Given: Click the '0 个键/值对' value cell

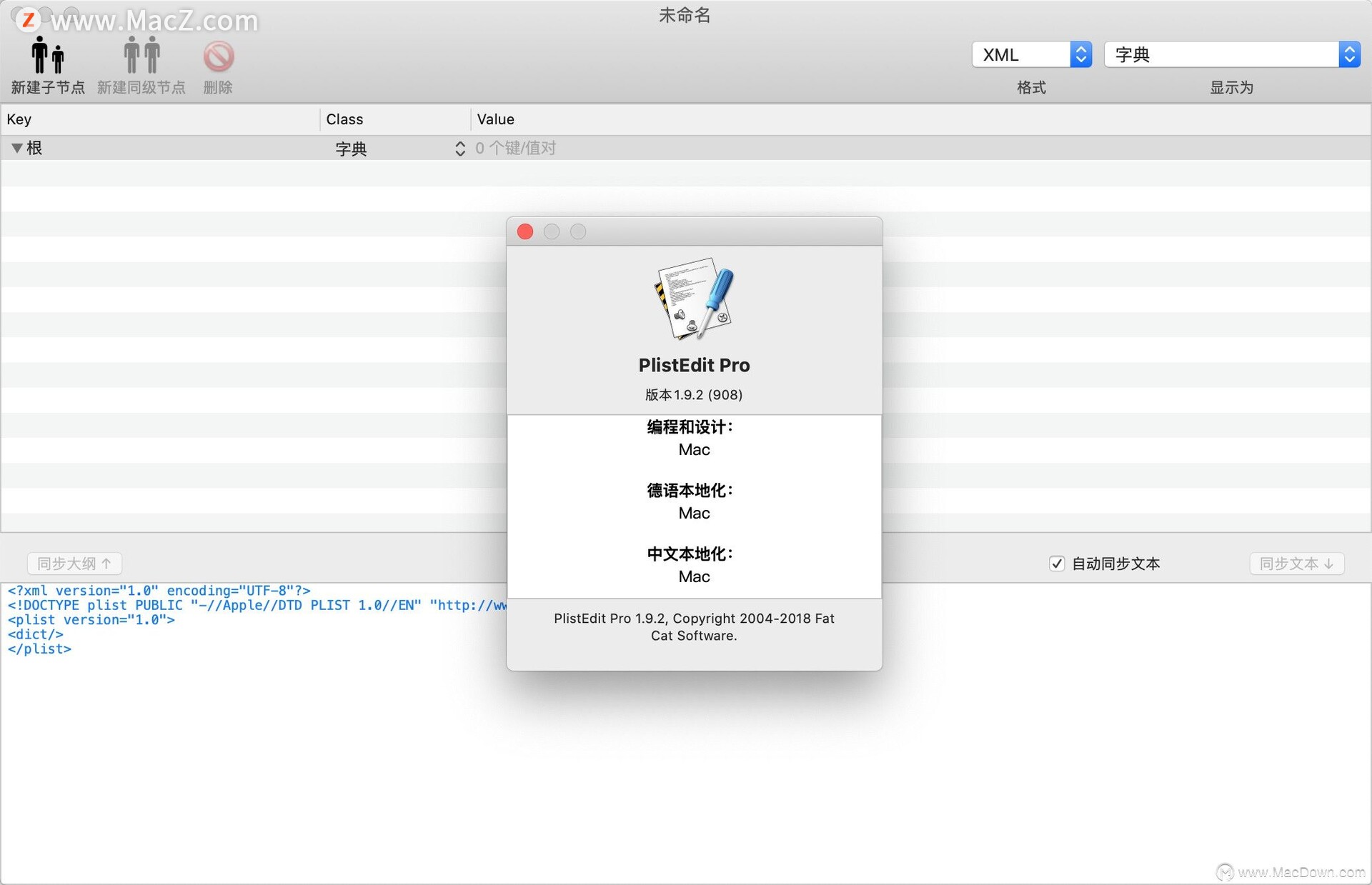Looking at the screenshot, I should coord(515,148).
